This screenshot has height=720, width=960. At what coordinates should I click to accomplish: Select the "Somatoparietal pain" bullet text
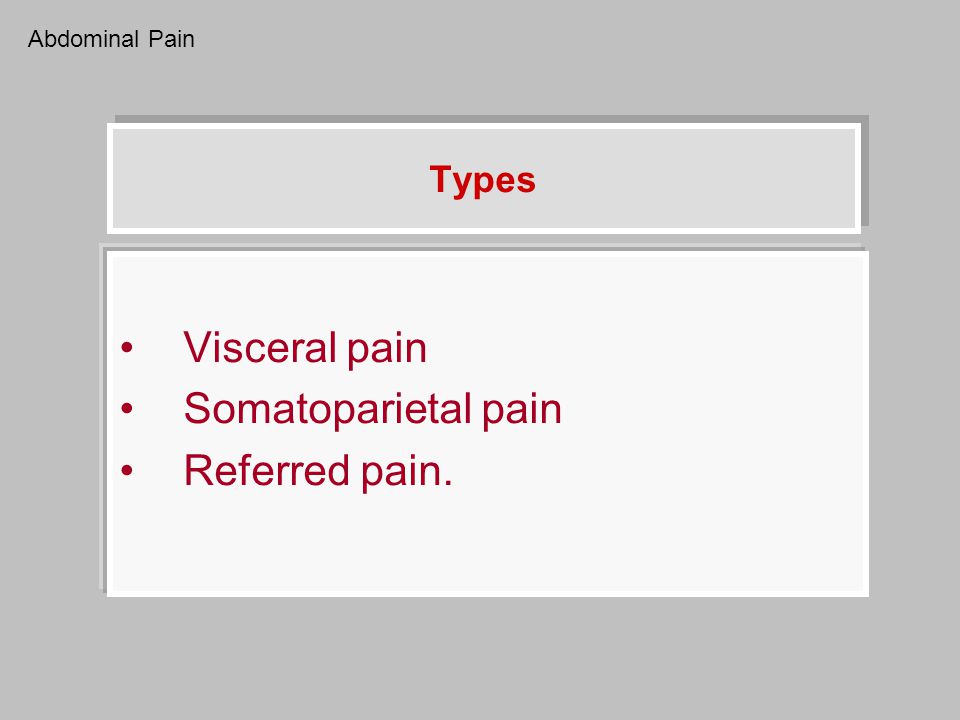pyautogui.click(x=372, y=409)
